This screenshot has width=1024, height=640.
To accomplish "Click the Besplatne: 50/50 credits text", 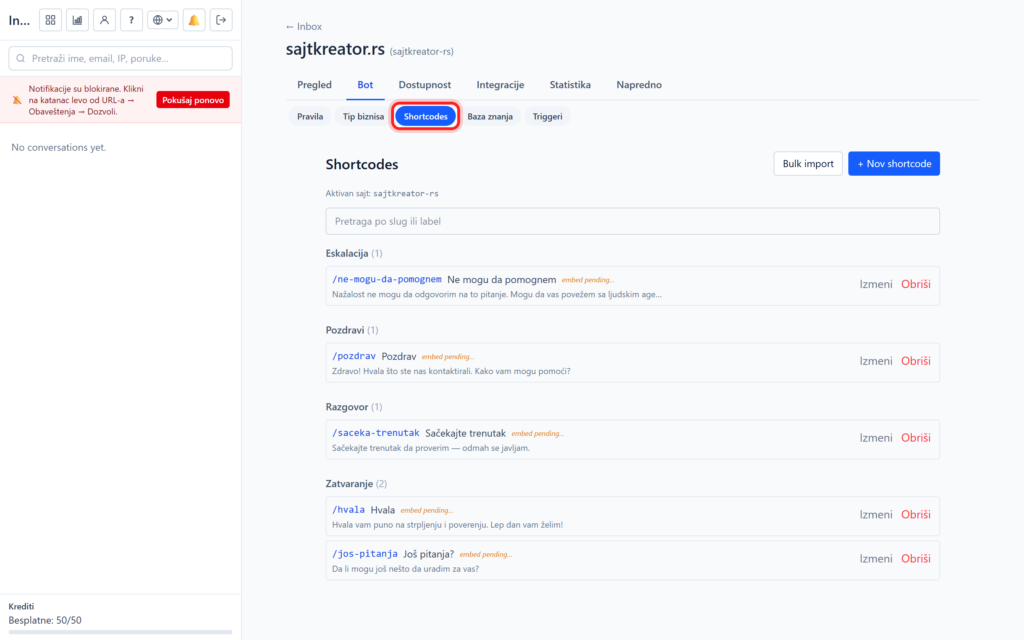I will click(45, 620).
